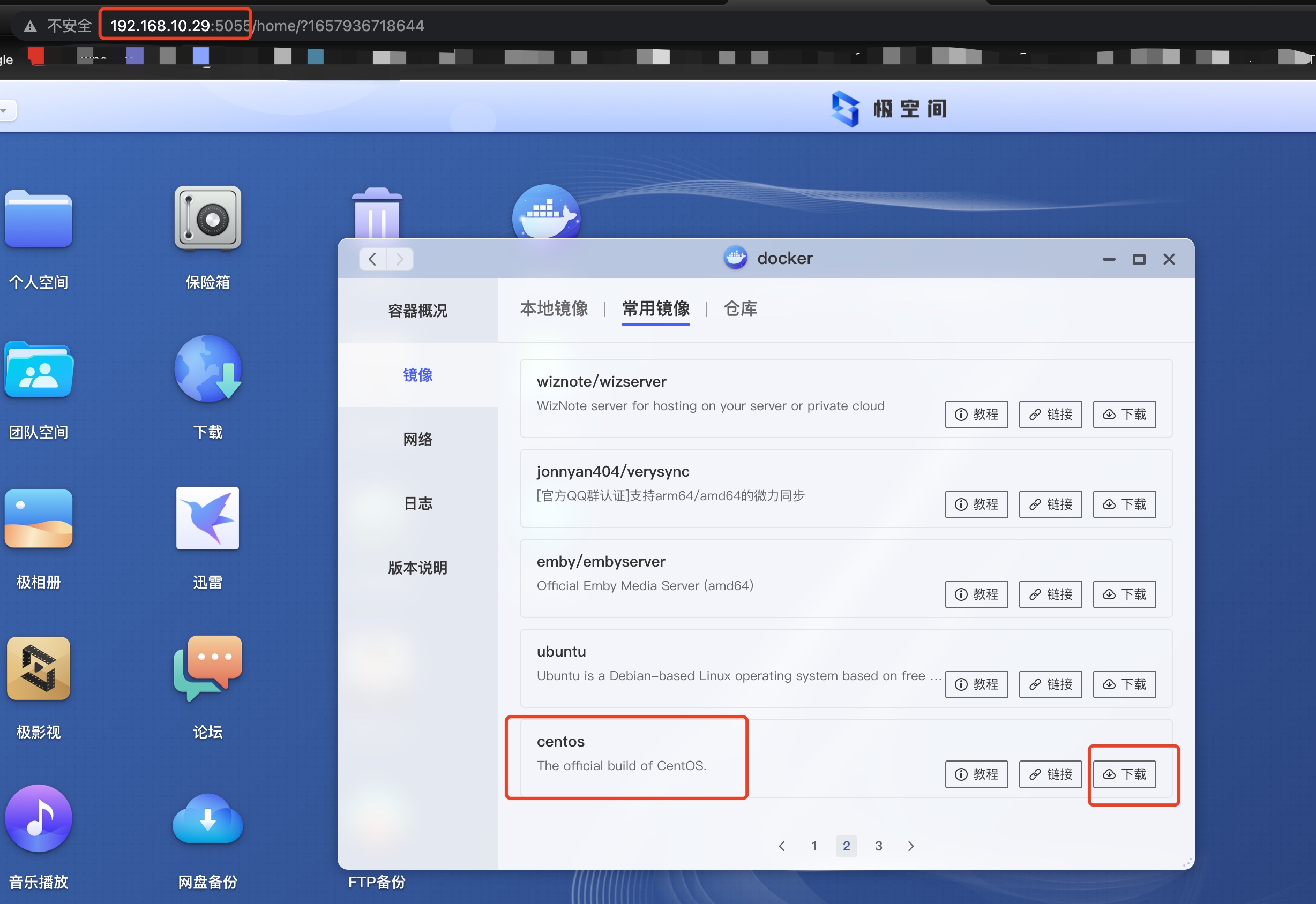Click the insecure site warning icon
This screenshot has height=904, width=1316.
30,26
